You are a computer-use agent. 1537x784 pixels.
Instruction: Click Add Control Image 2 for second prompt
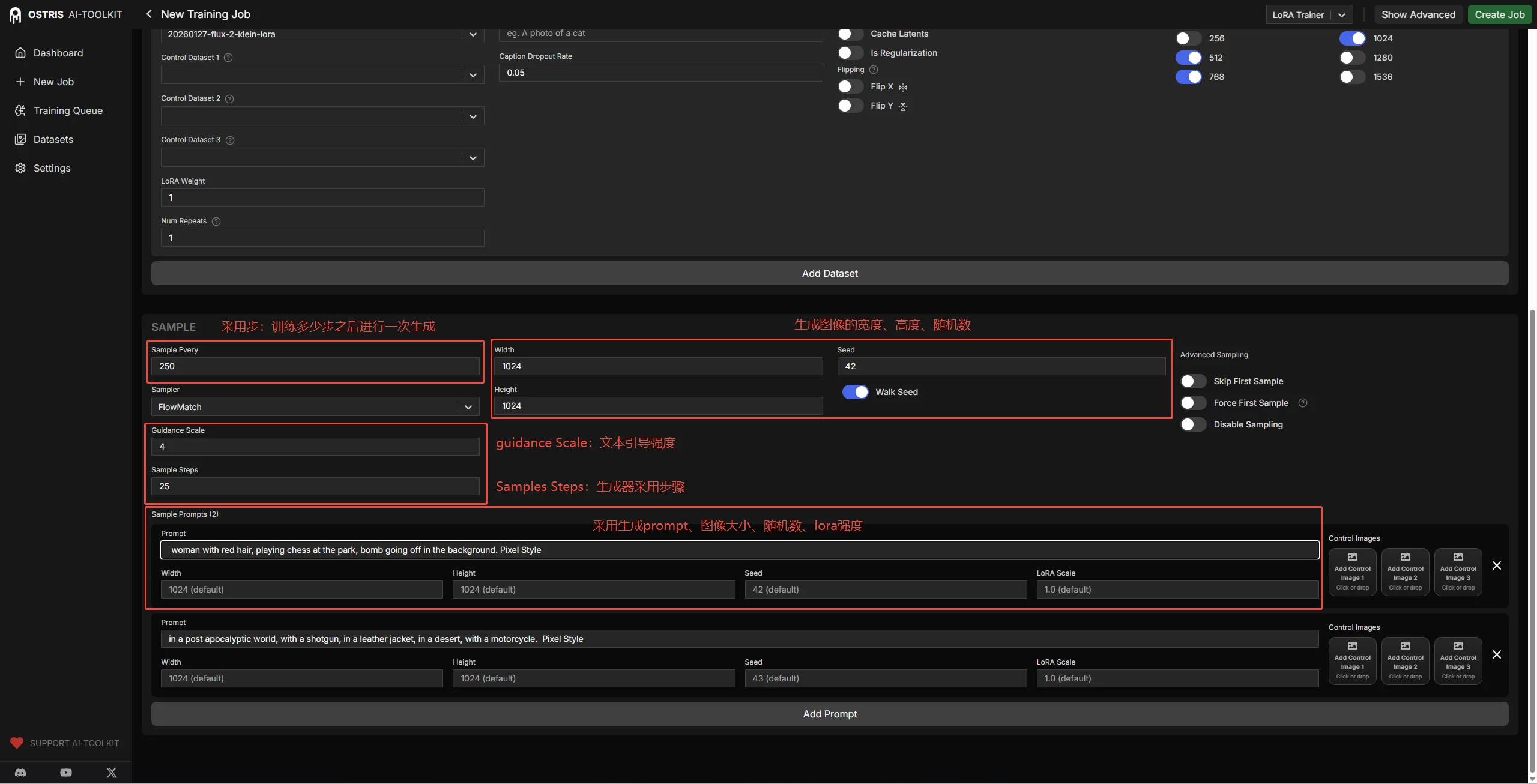pos(1405,661)
